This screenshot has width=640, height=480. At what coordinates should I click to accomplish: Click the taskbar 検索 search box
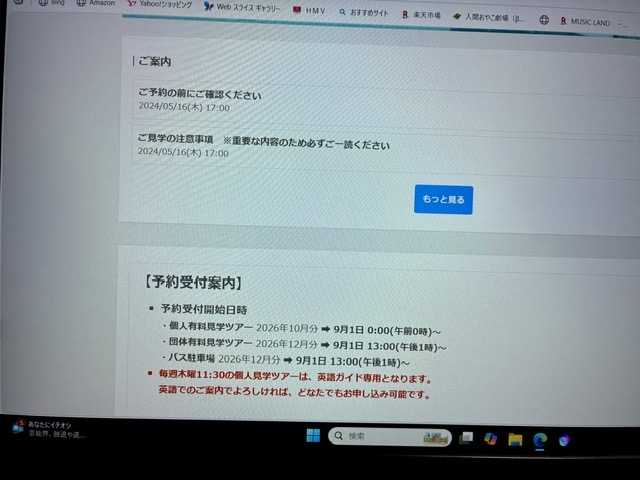pos(390,437)
